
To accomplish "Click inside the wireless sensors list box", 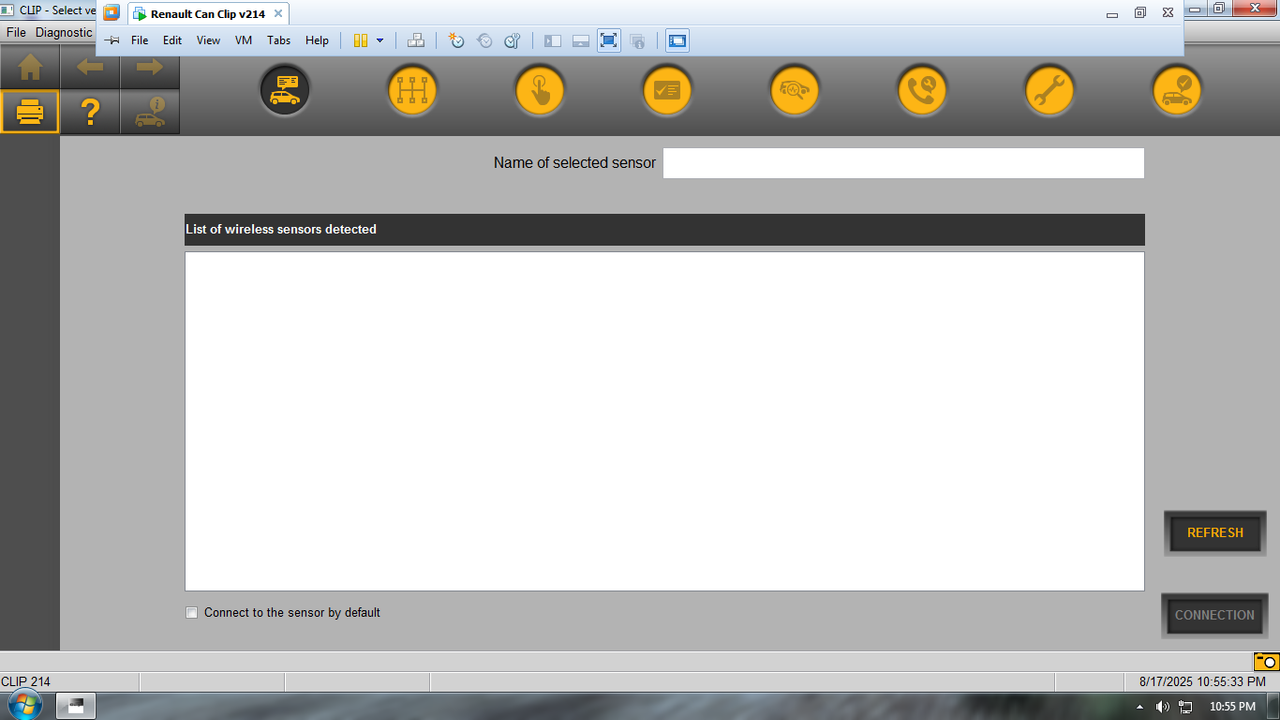I will (664, 421).
